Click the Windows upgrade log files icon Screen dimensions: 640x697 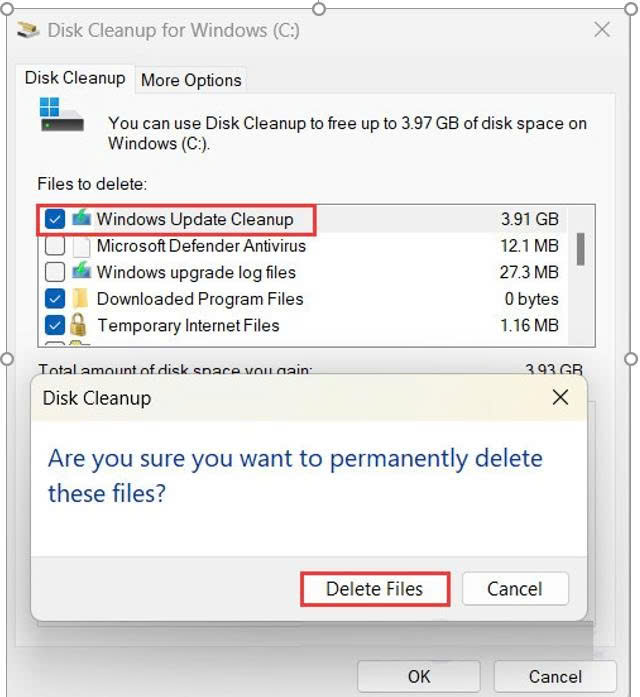coord(81,271)
